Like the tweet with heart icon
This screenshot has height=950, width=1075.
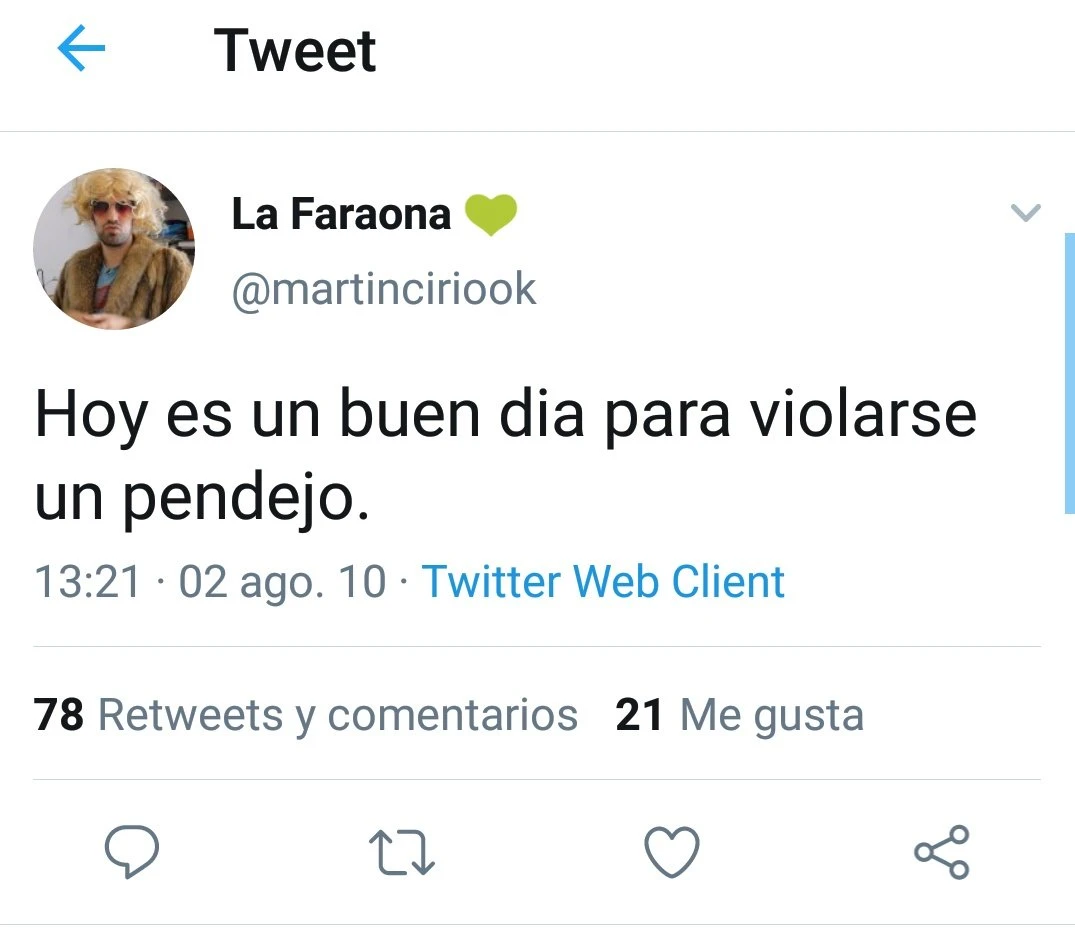coord(672,852)
